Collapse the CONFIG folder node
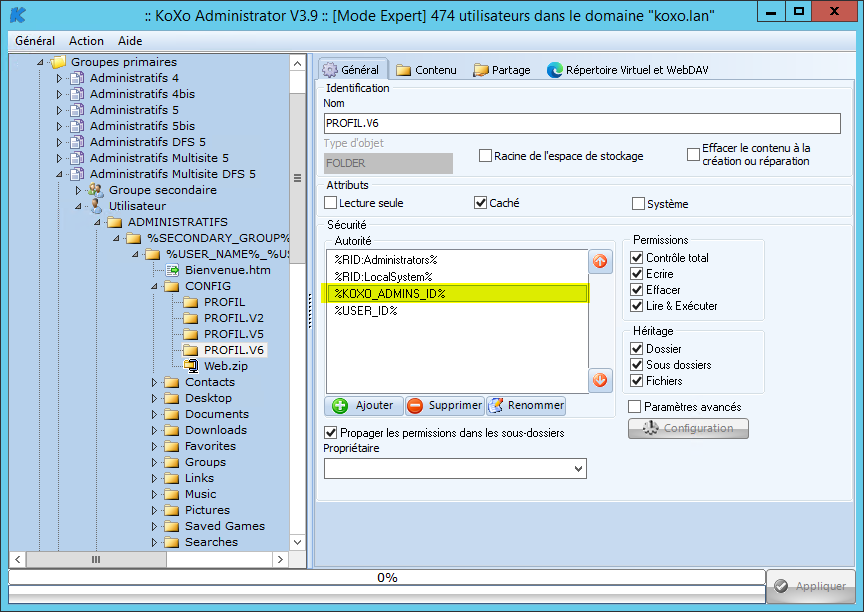The height and width of the screenshot is (612, 864). coord(154,286)
